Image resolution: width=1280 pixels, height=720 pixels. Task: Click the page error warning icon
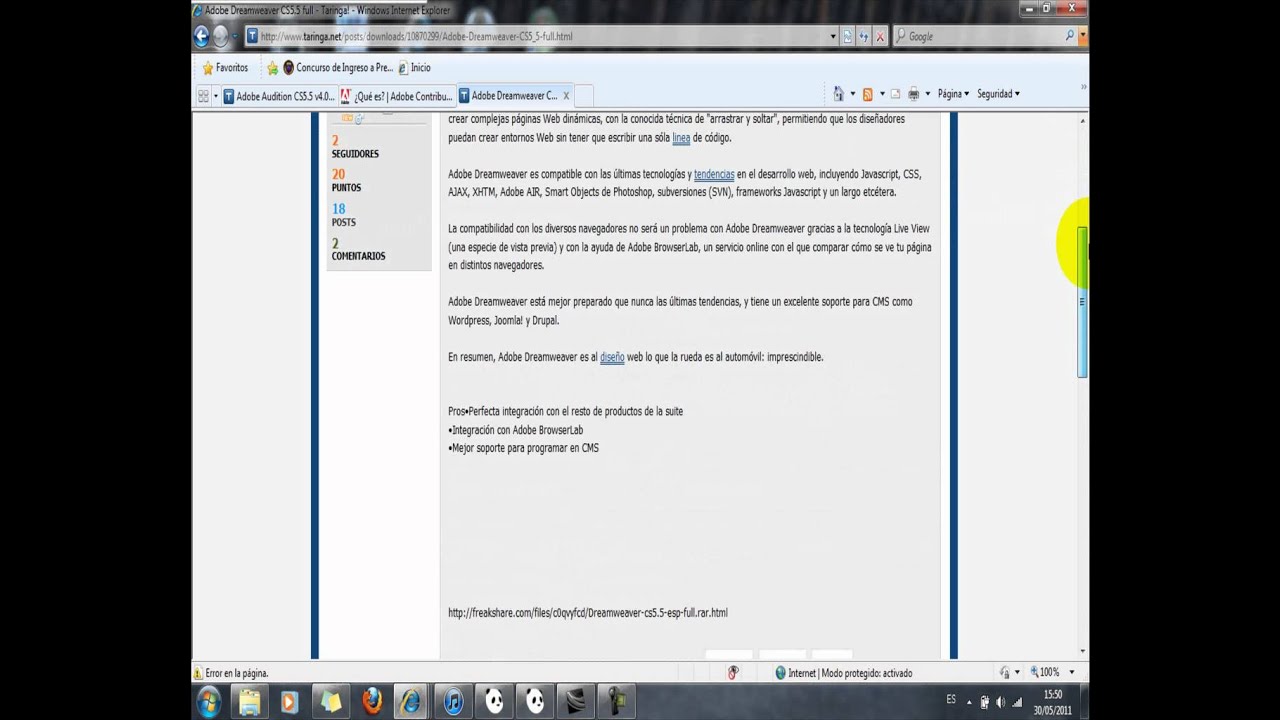pos(198,673)
